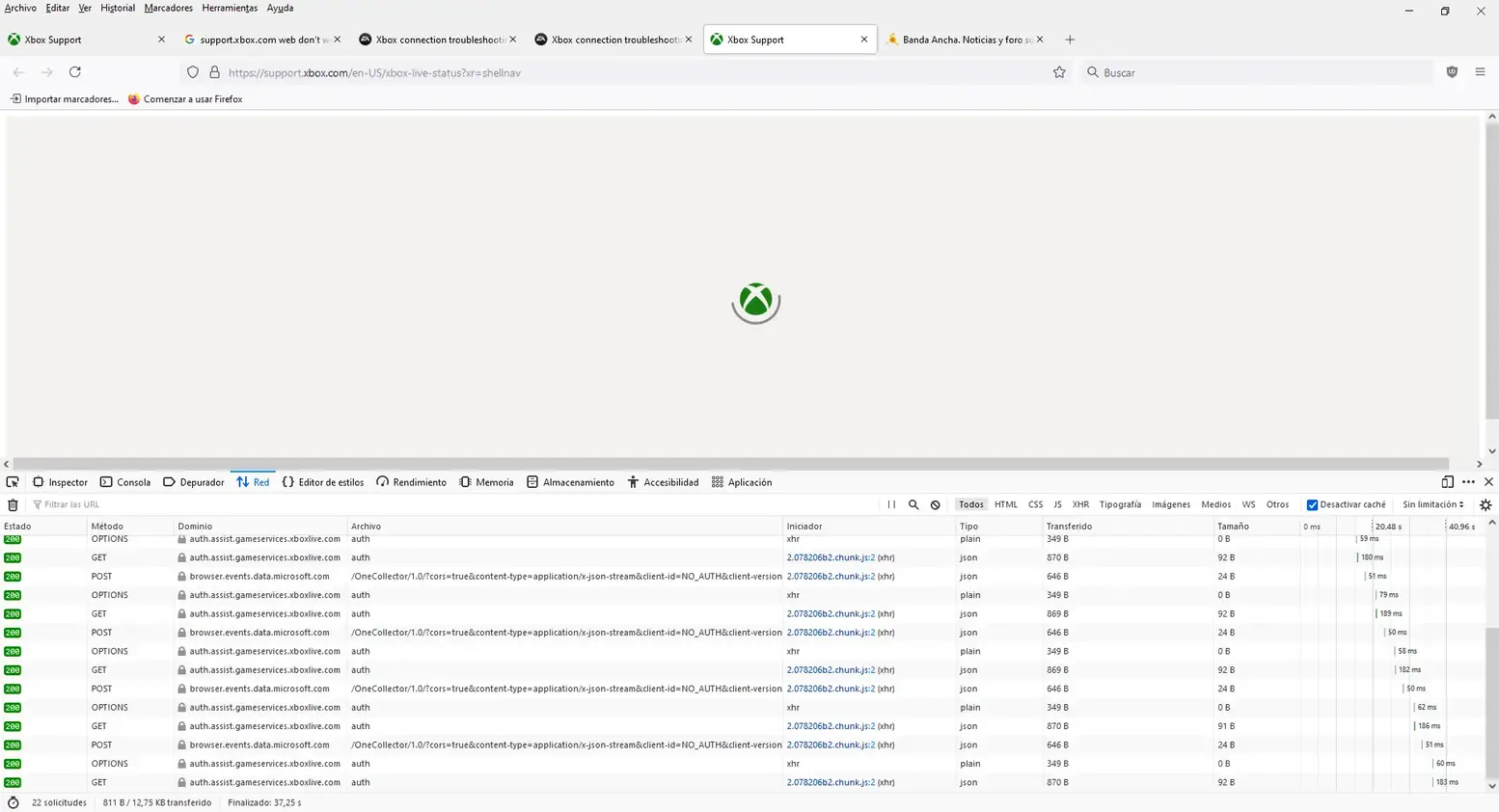This screenshot has width=1499, height=812.
Task: Open the Accesibilidad panel
Action: point(663,482)
